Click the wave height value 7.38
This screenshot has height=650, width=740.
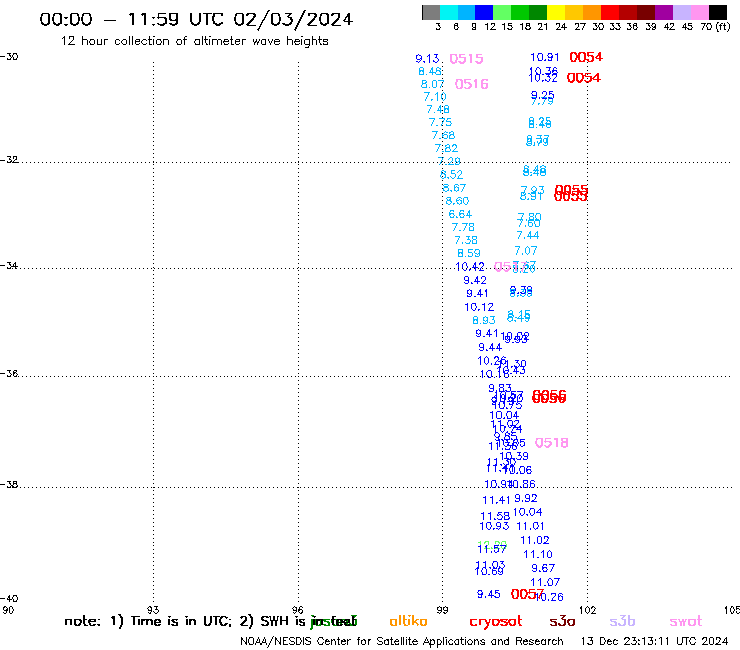point(466,240)
